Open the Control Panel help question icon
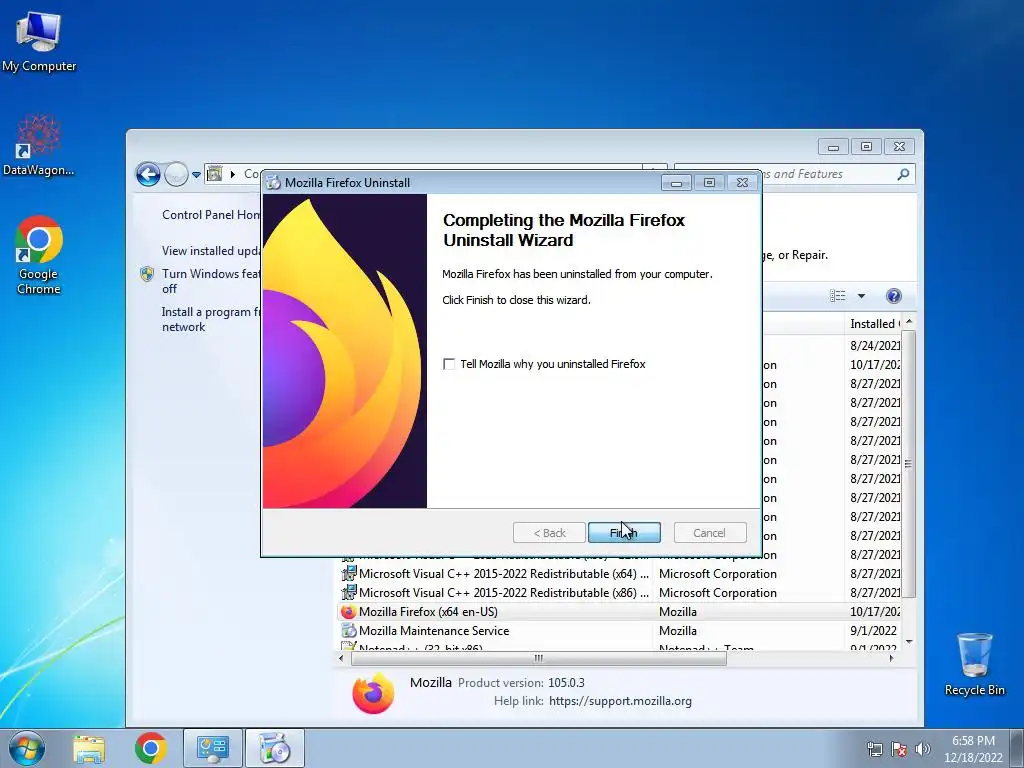1024x768 pixels. coord(893,296)
